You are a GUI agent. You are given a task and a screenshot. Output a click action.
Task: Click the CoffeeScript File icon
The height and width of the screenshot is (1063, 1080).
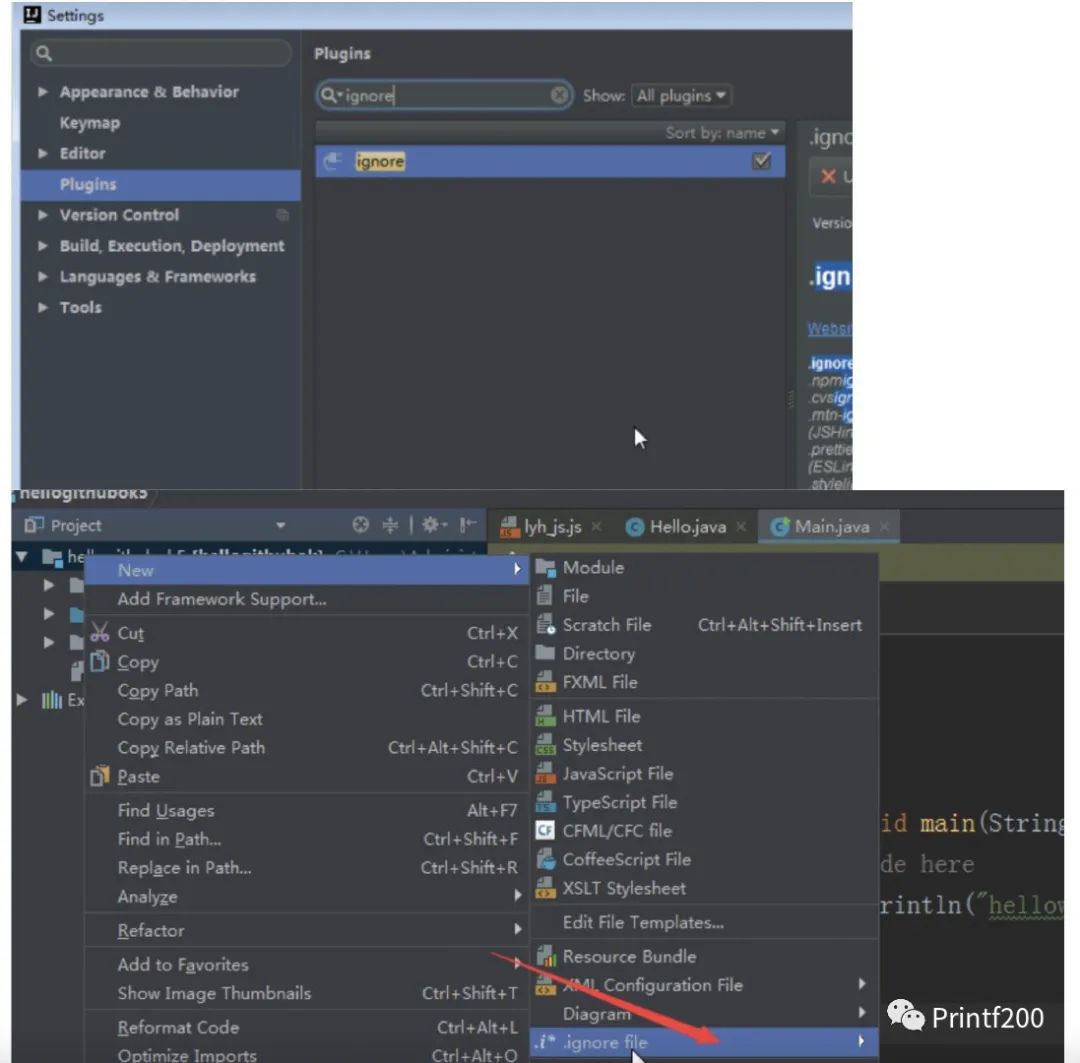(546, 860)
